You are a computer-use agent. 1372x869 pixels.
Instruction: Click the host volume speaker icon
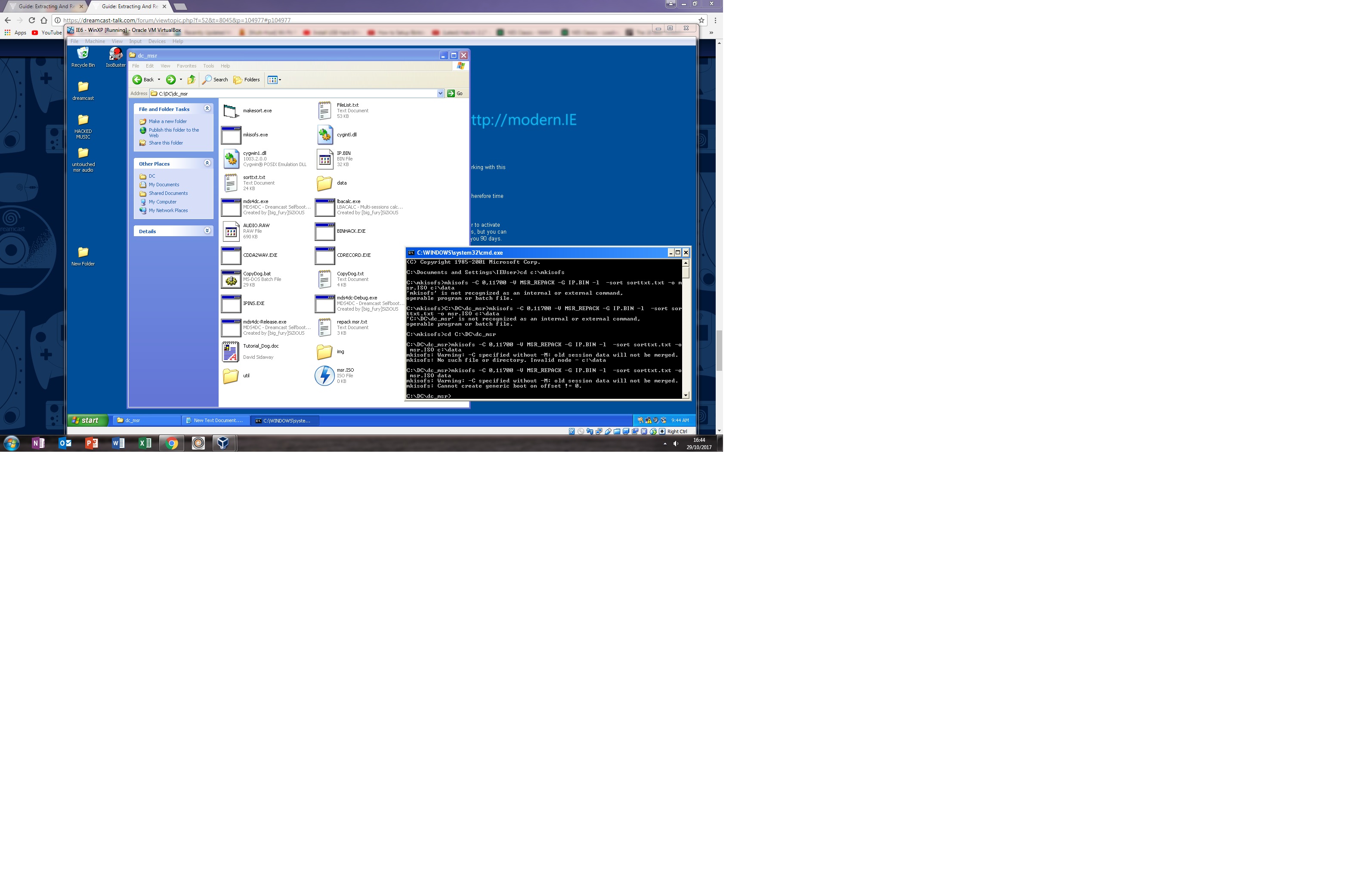click(676, 444)
